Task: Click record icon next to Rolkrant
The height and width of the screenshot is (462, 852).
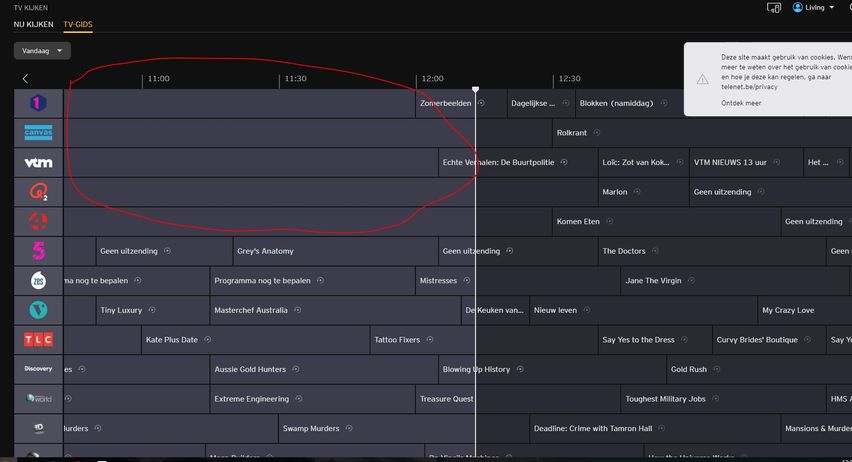Action: [597, 133]
